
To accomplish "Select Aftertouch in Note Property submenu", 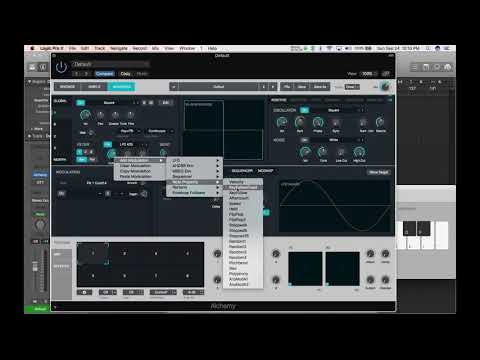I will [x=243, y=198].
